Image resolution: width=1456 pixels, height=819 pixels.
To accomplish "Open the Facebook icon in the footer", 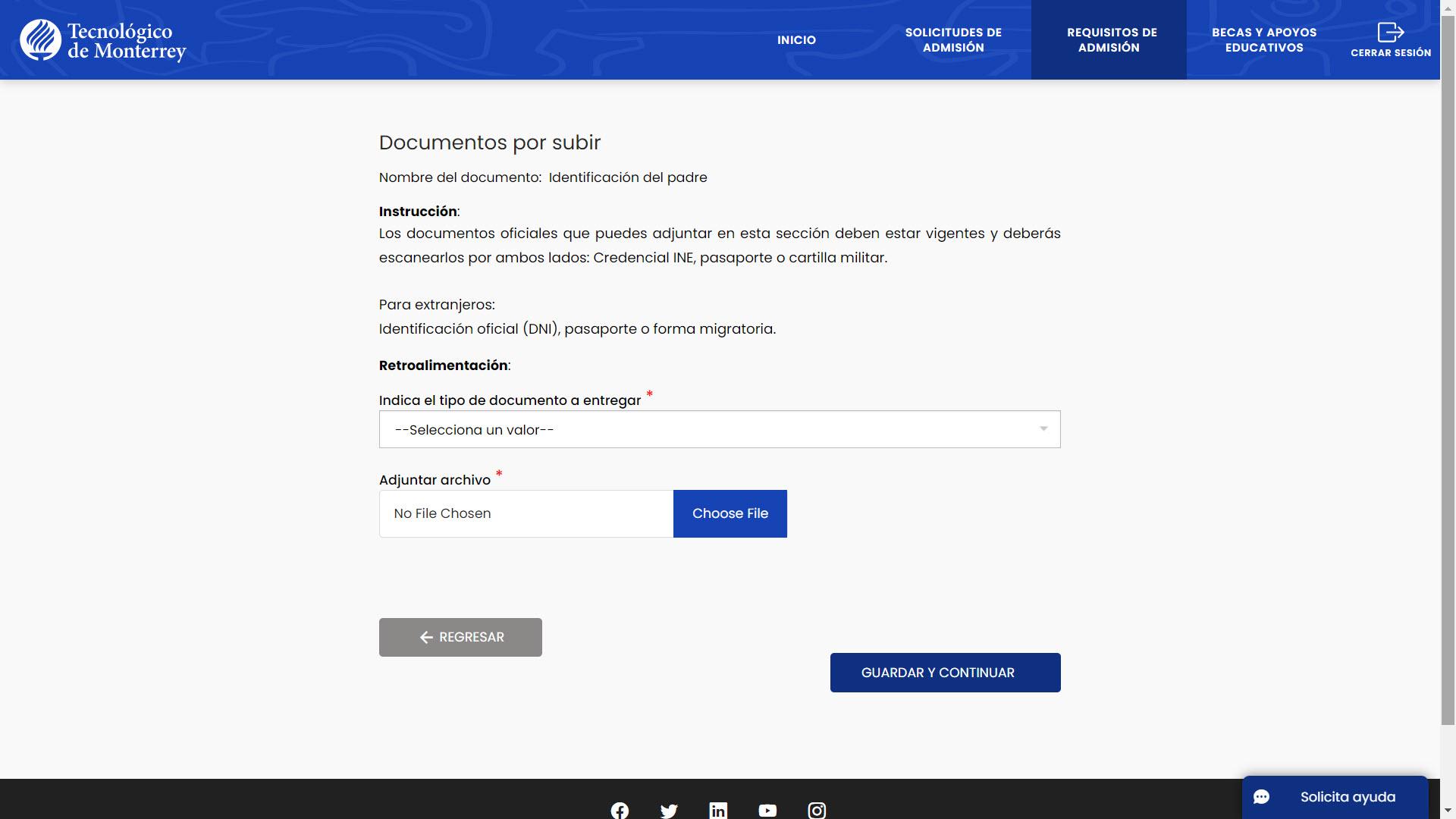I will (x=620, y=810).
